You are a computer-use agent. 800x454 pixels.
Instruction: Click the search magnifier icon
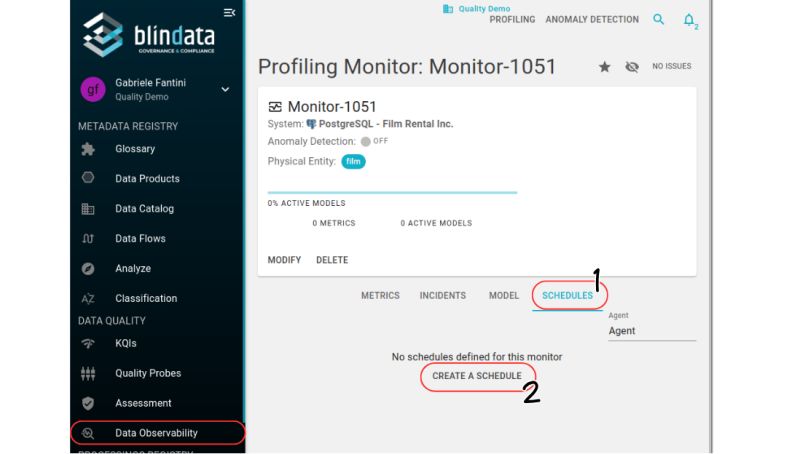[x=659, y=19]
